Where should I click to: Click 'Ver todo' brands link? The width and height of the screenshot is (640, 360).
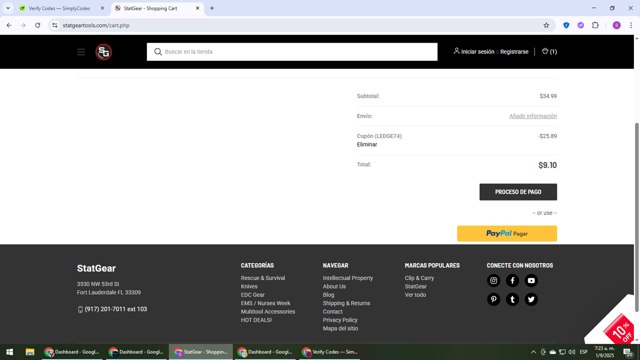point(415,295)
